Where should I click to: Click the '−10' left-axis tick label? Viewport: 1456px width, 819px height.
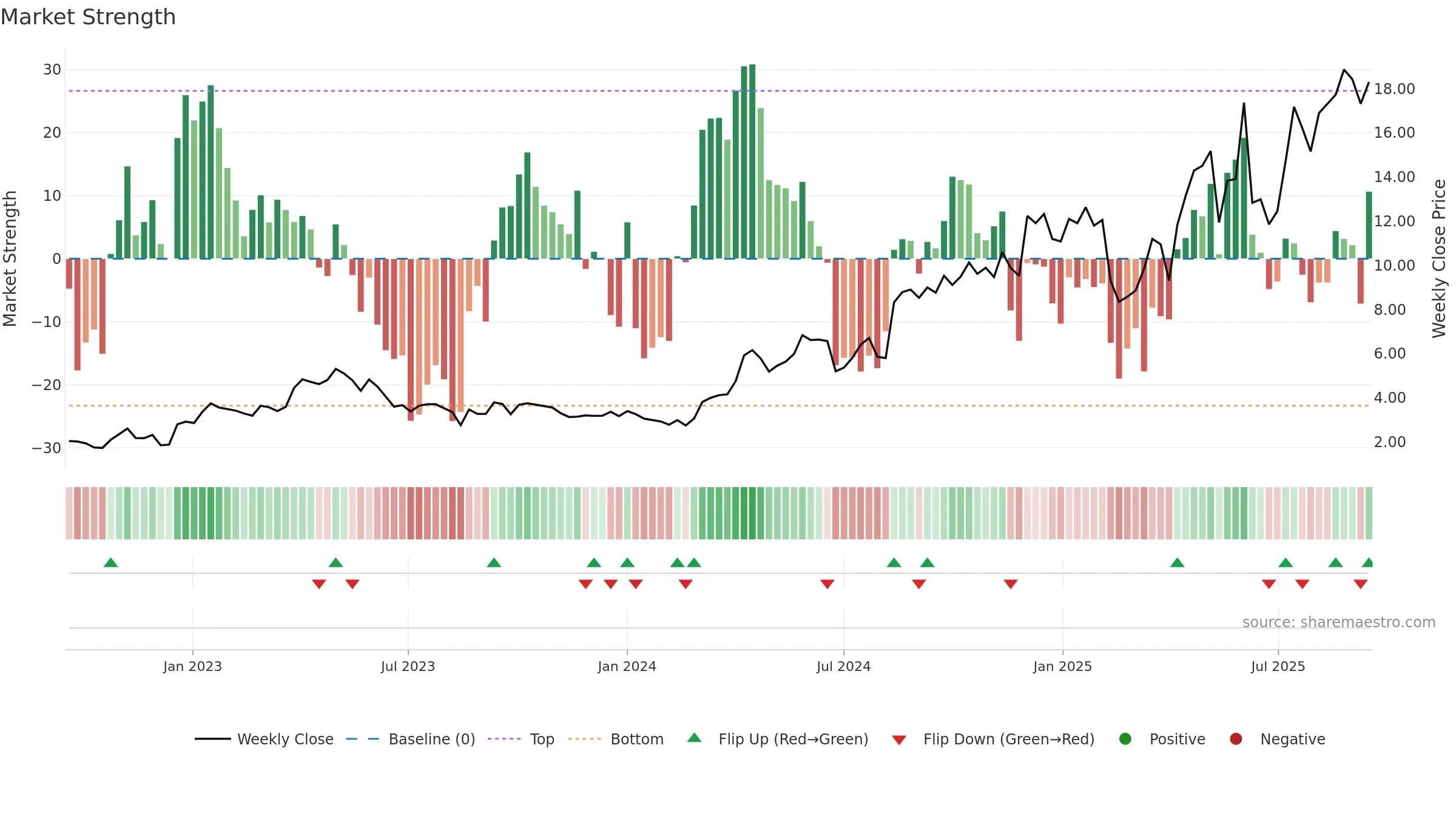(47, 322)
